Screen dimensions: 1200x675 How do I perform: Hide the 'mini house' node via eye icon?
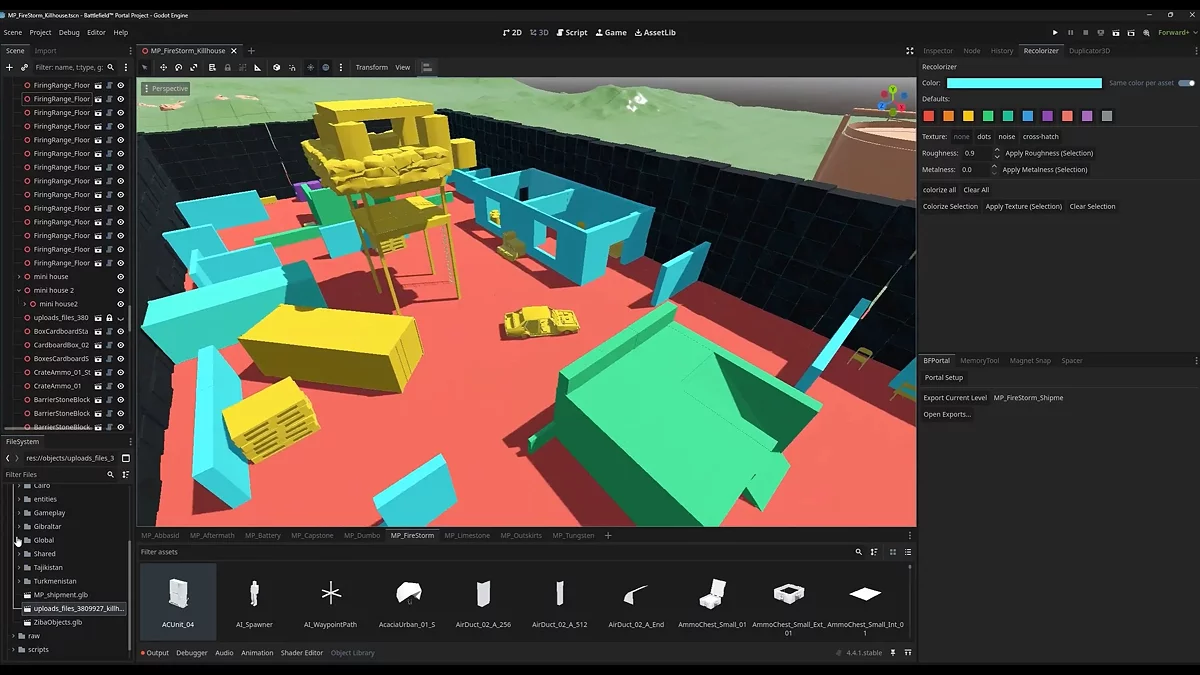[x=120, y=277]
